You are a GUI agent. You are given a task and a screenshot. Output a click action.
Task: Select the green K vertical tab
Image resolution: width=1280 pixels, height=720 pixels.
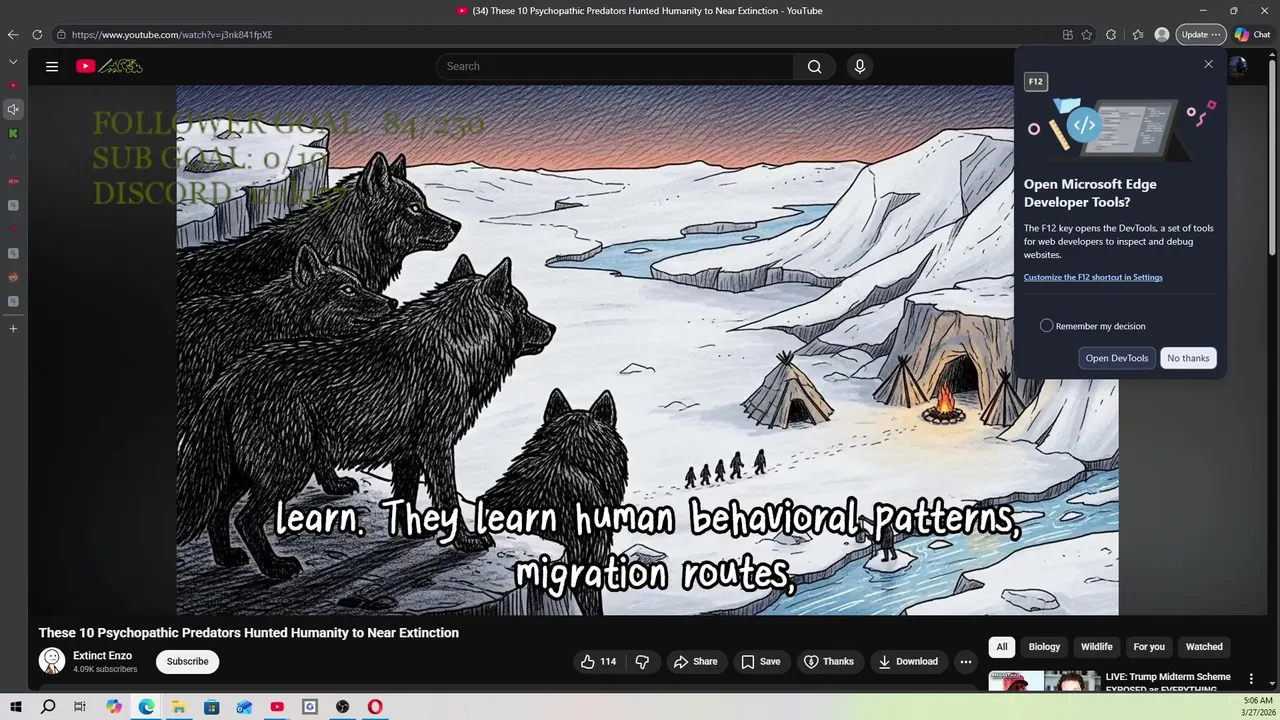[x=13, y=133]
